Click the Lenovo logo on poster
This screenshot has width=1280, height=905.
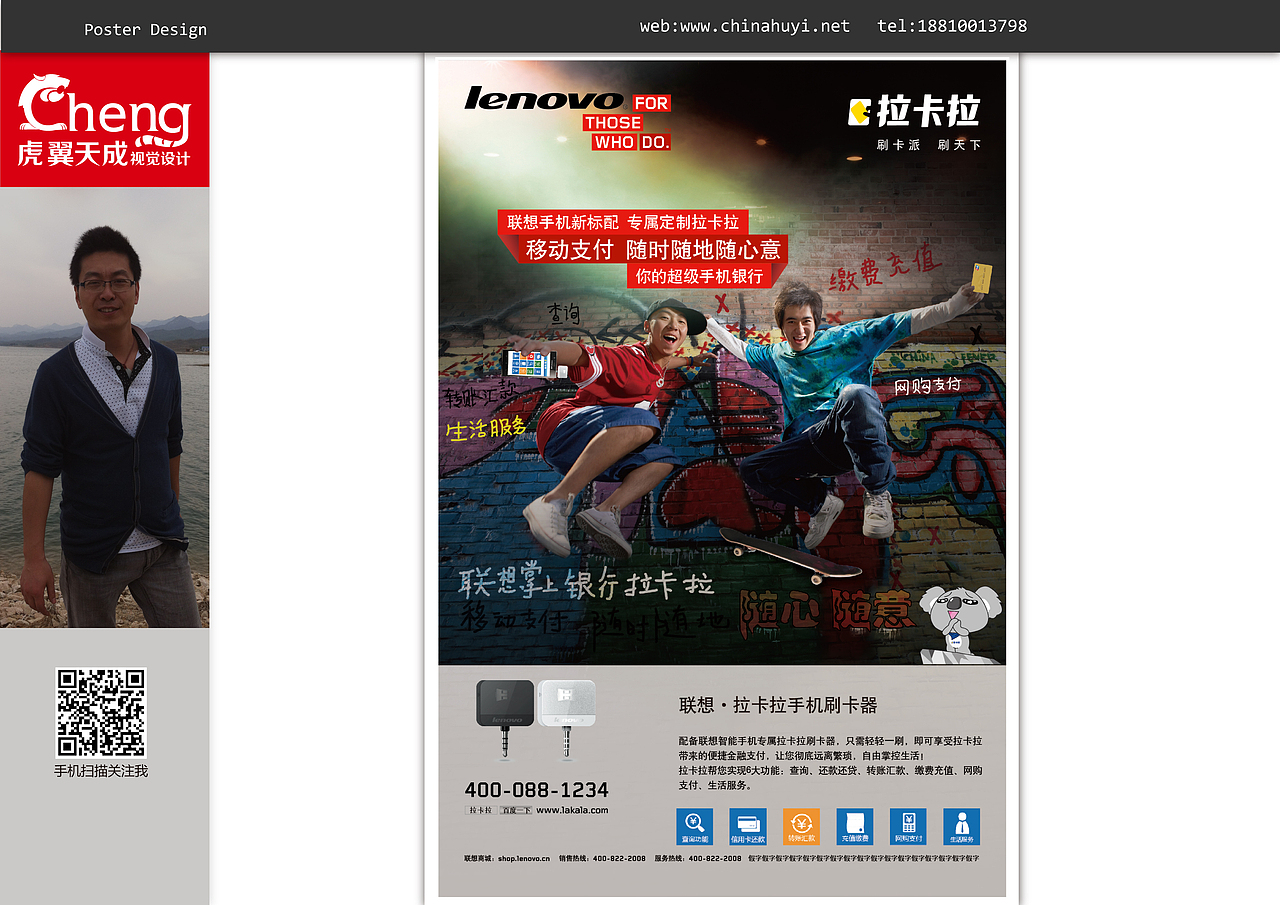544,98
